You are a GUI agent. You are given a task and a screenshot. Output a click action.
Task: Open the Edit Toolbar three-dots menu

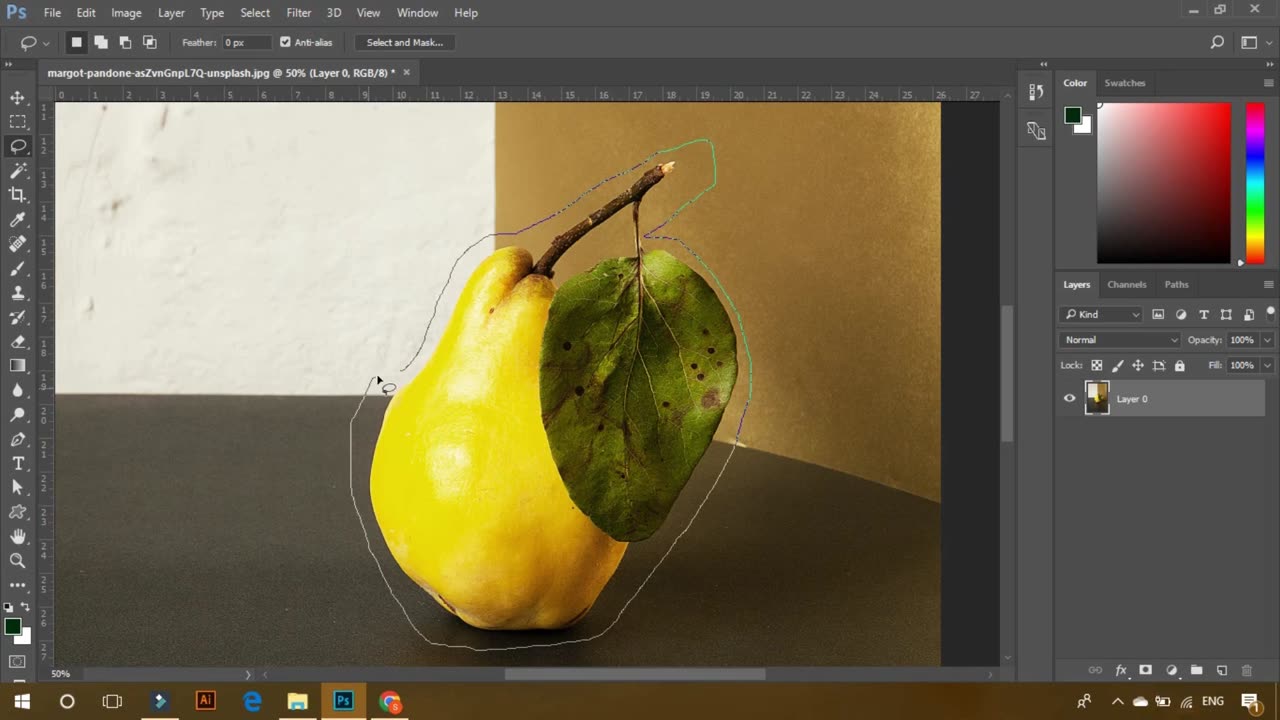coord(18,585)
